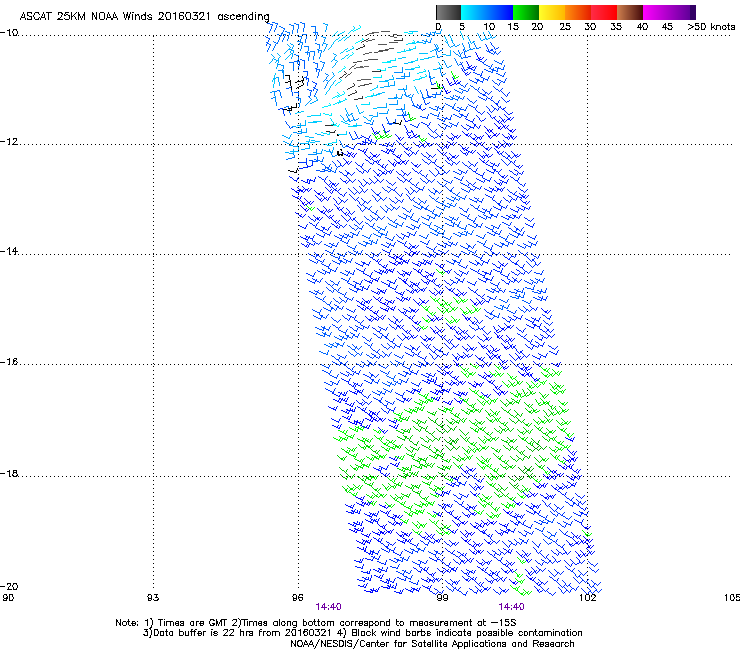This screenshot has height=650, width=740.
Task: Click the cyan 5-10 knots color swatch
Action: pyautogui.click(x=474, y=12)
